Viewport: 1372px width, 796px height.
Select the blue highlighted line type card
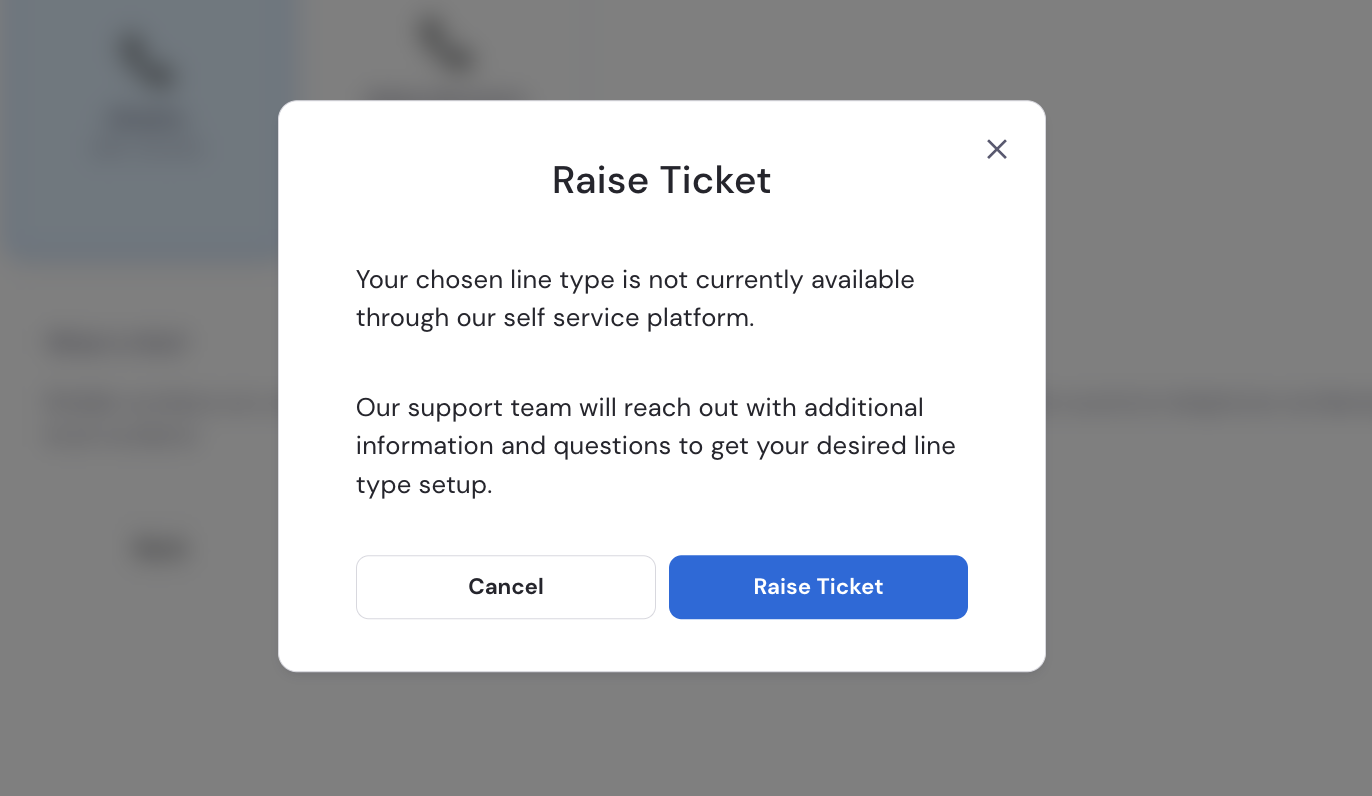pyautogui.click(x=150, y=128)
